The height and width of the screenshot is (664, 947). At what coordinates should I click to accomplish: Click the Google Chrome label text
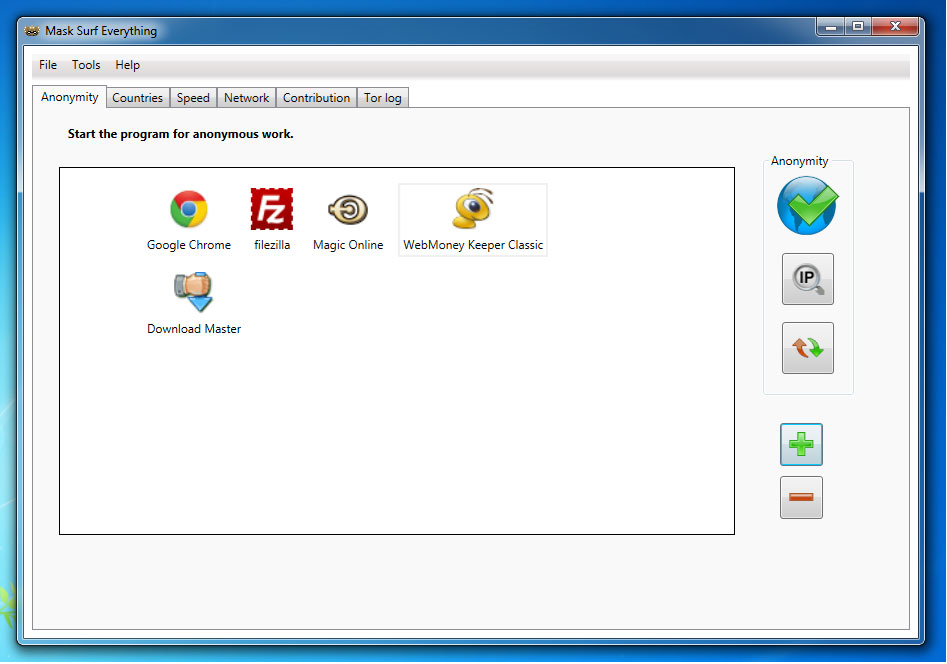[x=189, y=245]
